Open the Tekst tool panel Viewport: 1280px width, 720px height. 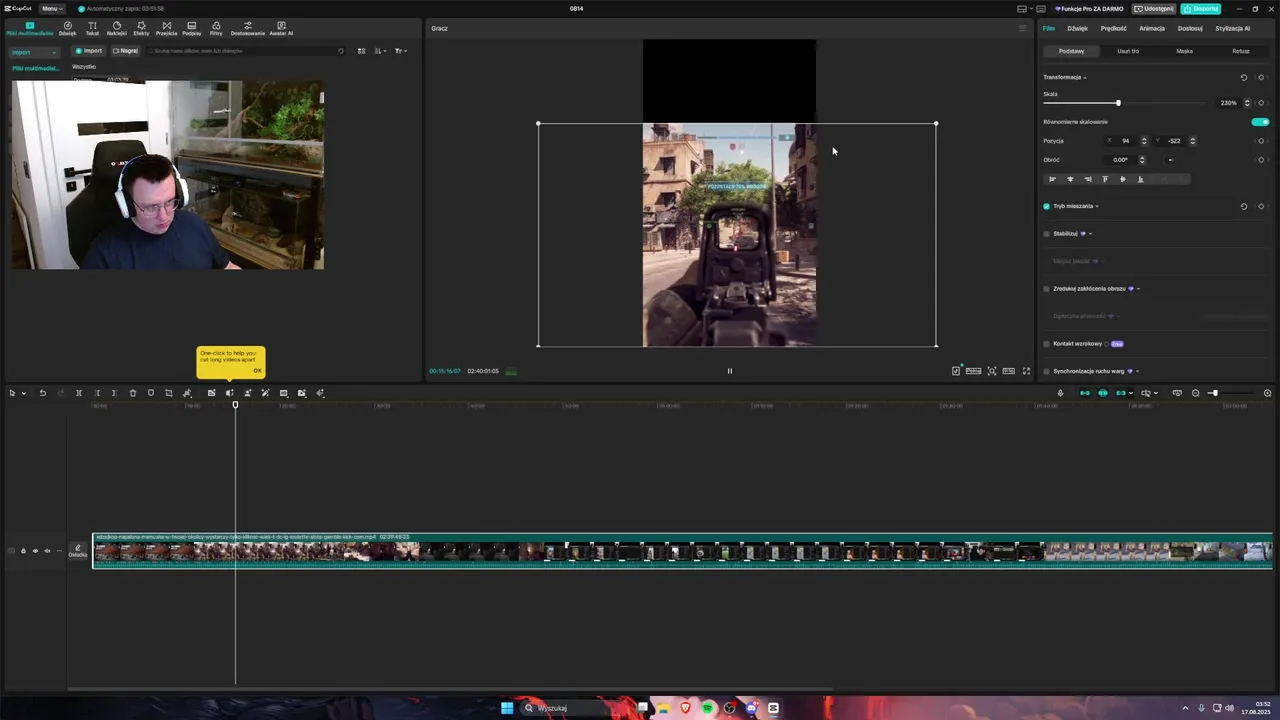[92, 28]
